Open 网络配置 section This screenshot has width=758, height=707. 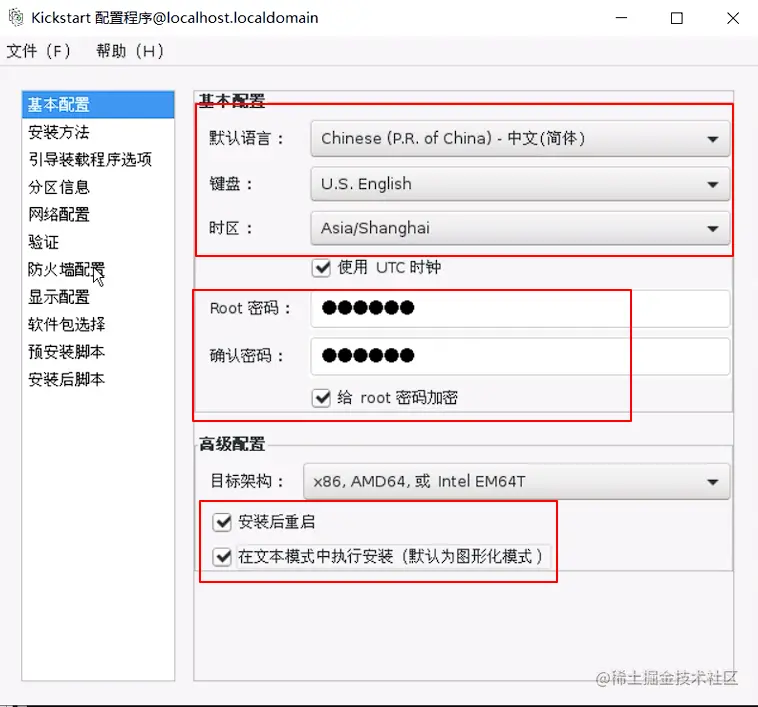click(x=98, y=214)
